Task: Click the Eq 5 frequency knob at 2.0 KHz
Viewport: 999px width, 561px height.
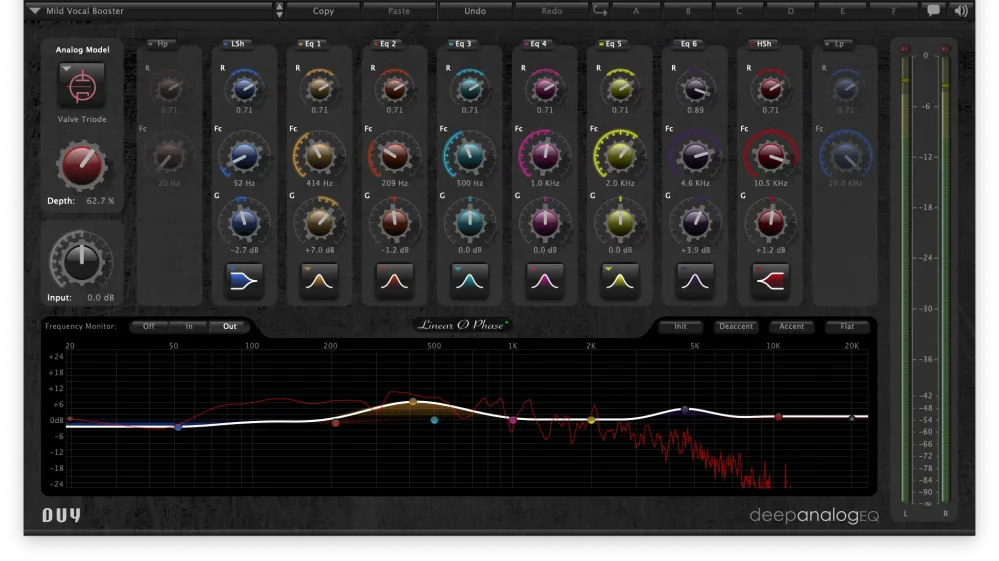Action: pyautogui.click(x=620, y=155)
